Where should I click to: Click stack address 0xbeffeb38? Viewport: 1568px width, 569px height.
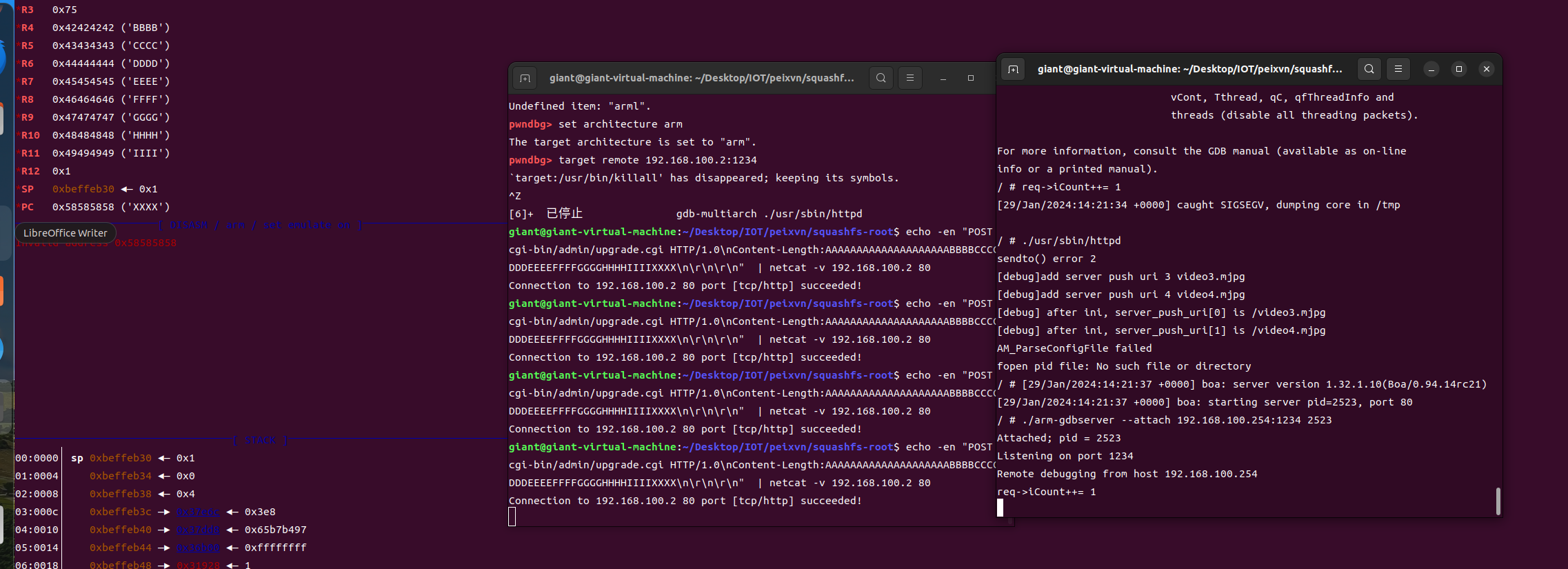pyautogui.click(x=121, y=494)
